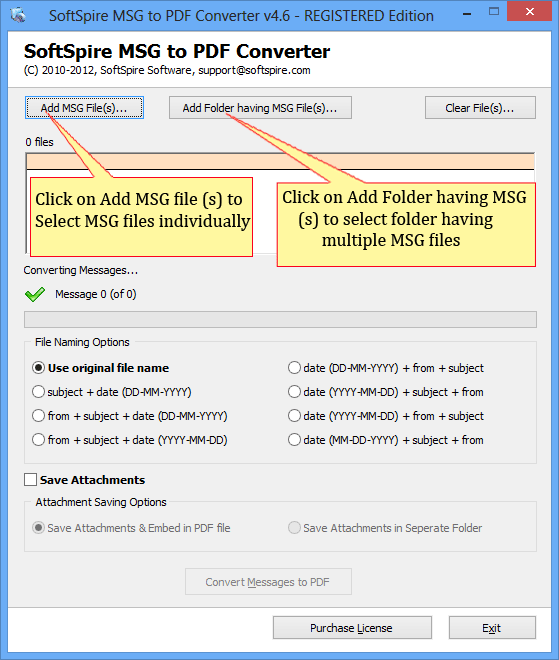
Task: Click the SoftSpire app icon in title bar
Action: click(18, 15)
